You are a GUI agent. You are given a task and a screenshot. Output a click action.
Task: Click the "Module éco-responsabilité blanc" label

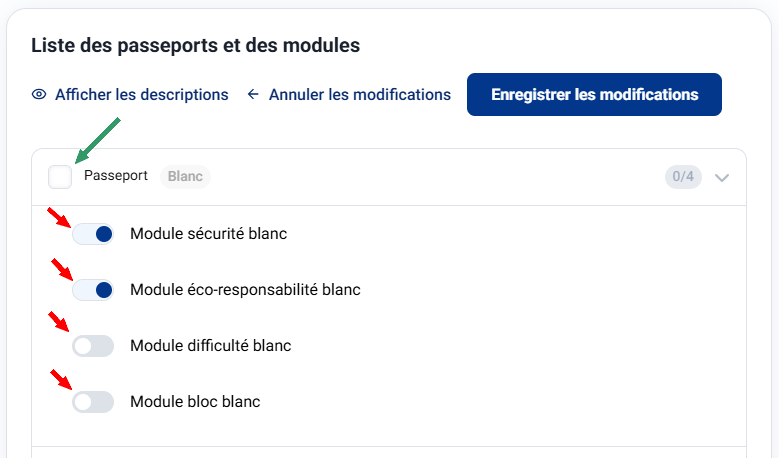(245, 290)
